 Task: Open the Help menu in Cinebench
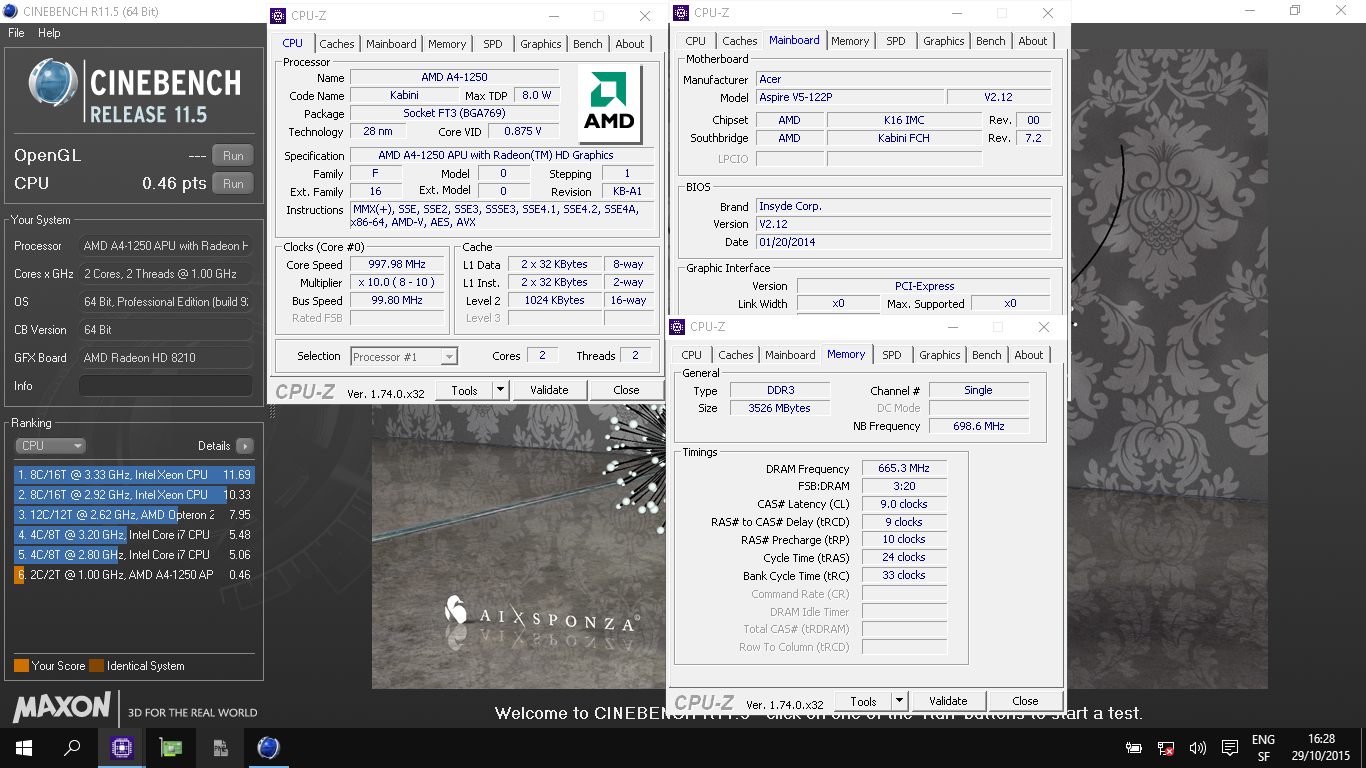[49, 33]
